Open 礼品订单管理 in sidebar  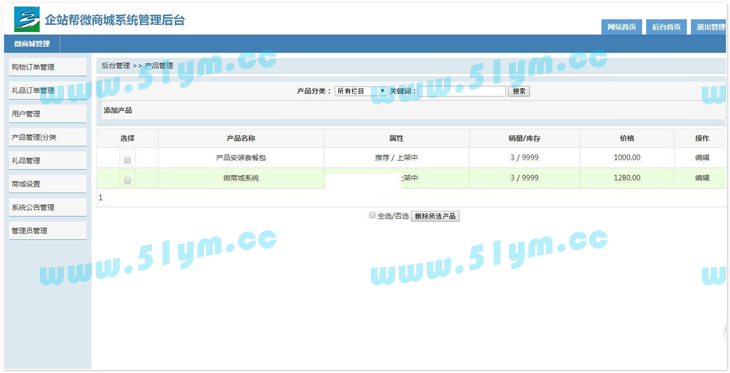[47, 90]
